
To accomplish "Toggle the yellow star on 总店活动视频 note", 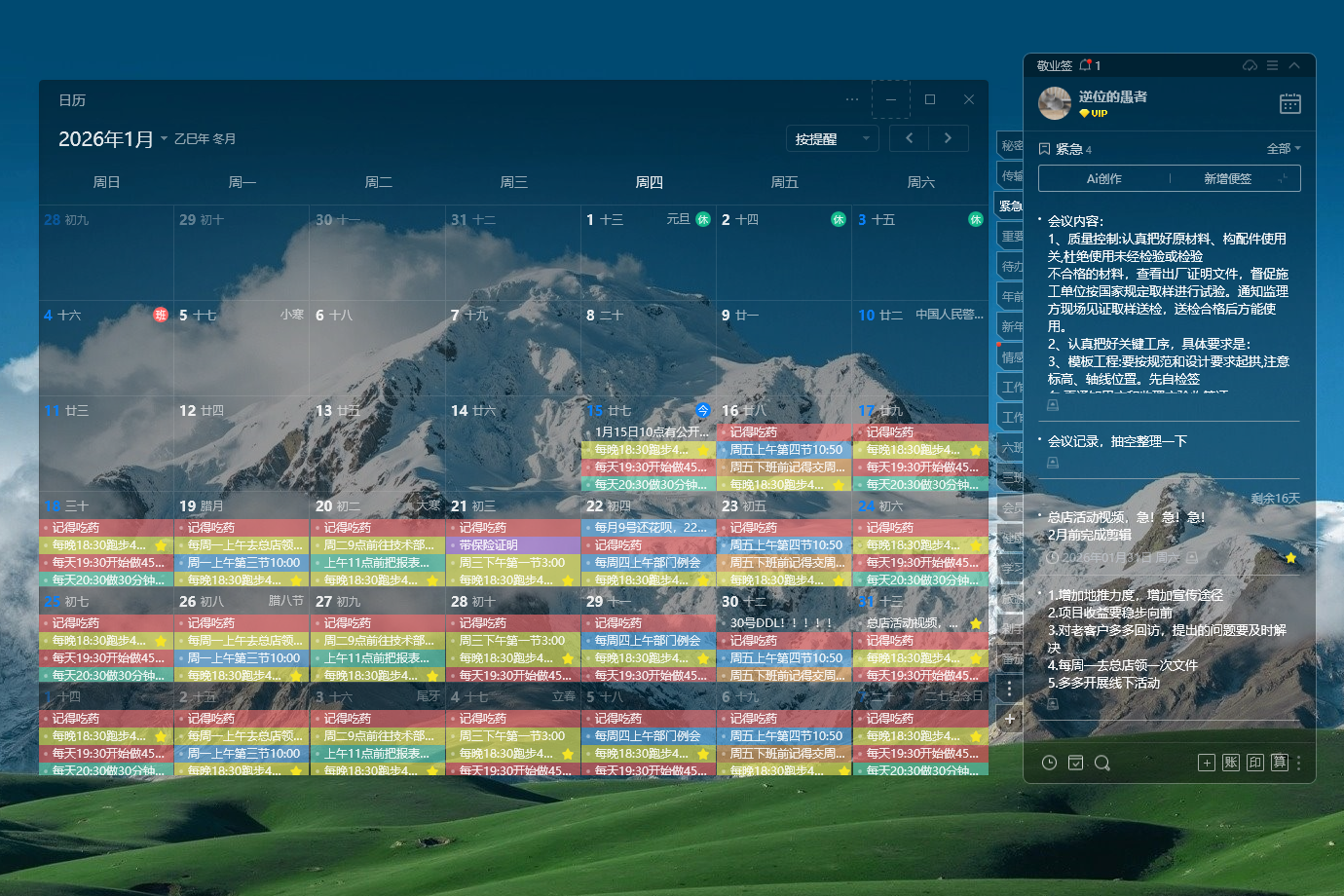I will (x=1290, y=558).
